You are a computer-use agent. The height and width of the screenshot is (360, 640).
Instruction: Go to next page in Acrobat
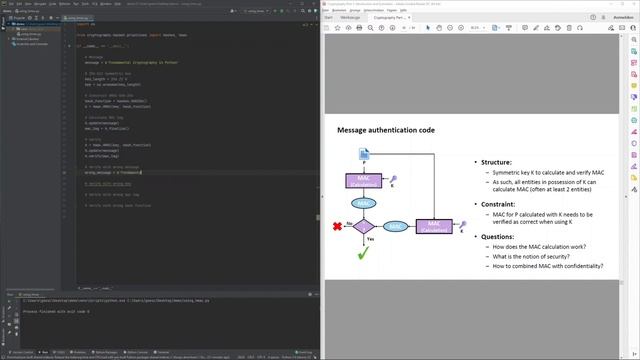(392, 28)
